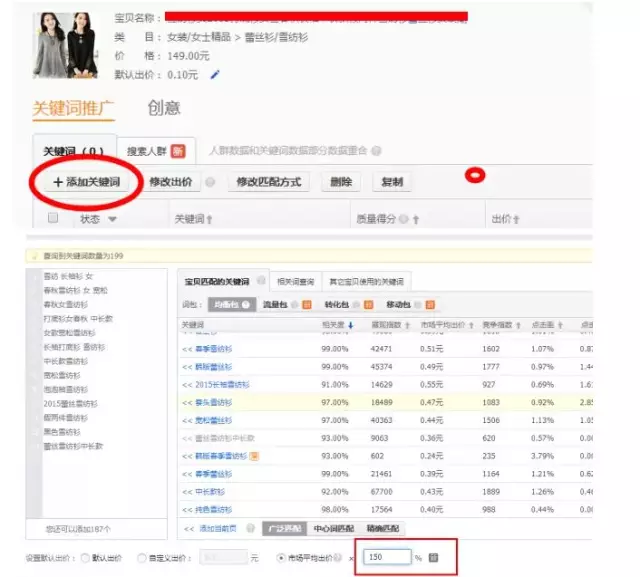Click the 纯色雪纺衫 keyword link
This screenshot has width=640, height=577.
click(x=213, y=510)
